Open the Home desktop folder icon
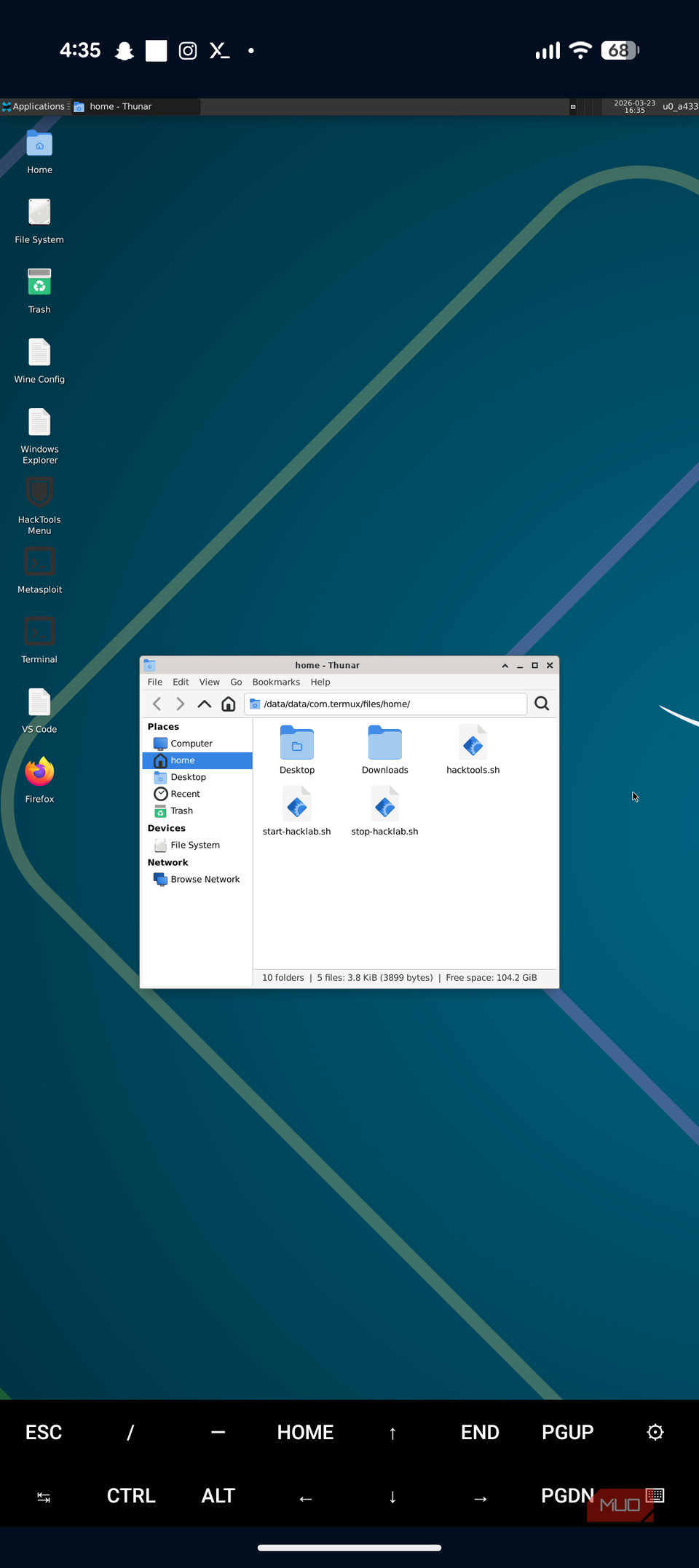 tap(39, 151)
